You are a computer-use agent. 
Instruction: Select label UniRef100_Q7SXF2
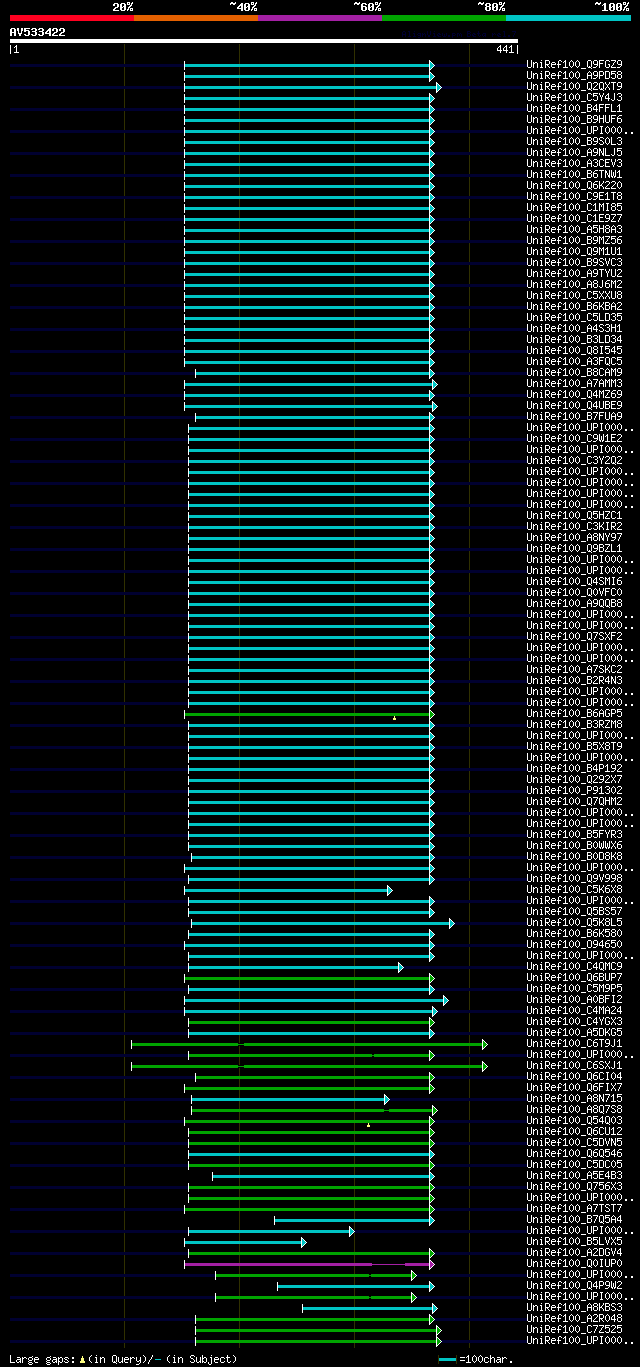574,636
